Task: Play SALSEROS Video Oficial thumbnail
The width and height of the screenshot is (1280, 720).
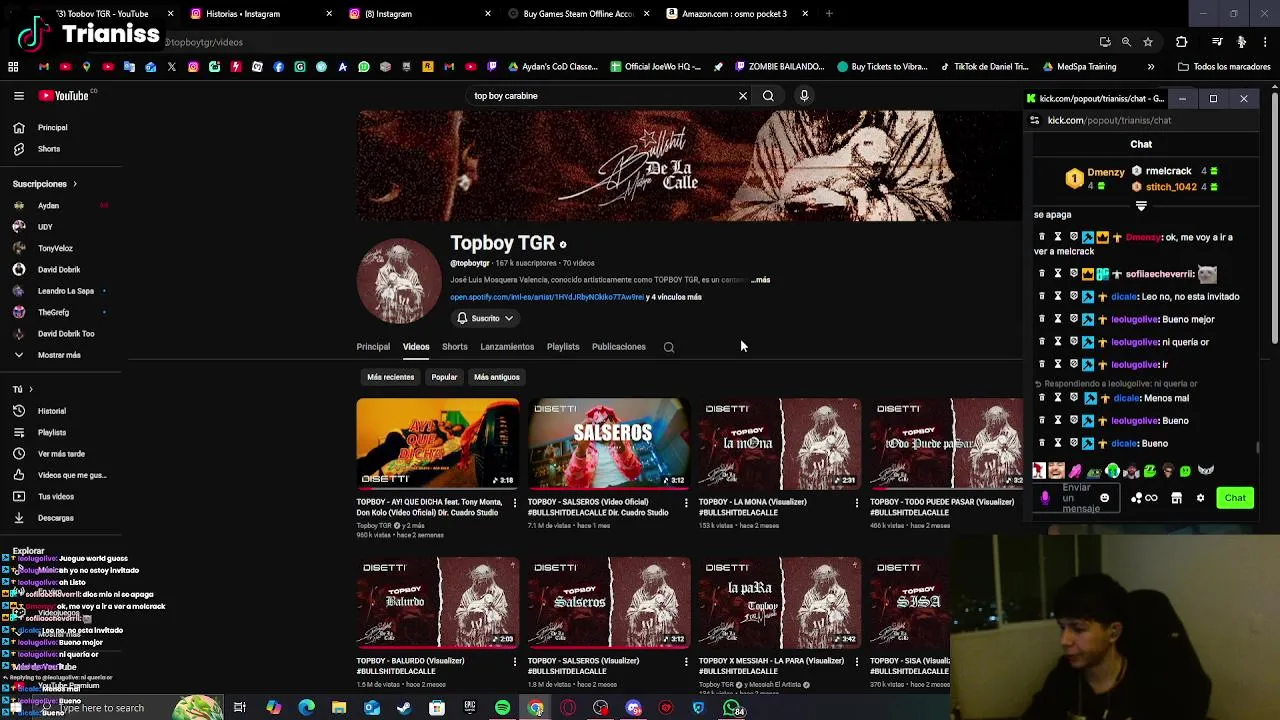Action: (x=608, y=444)
